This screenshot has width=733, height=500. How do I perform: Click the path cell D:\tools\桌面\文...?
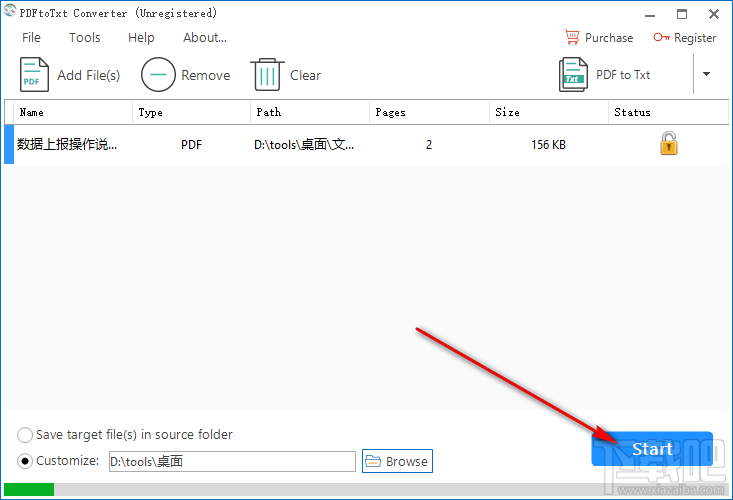(304, 145)
